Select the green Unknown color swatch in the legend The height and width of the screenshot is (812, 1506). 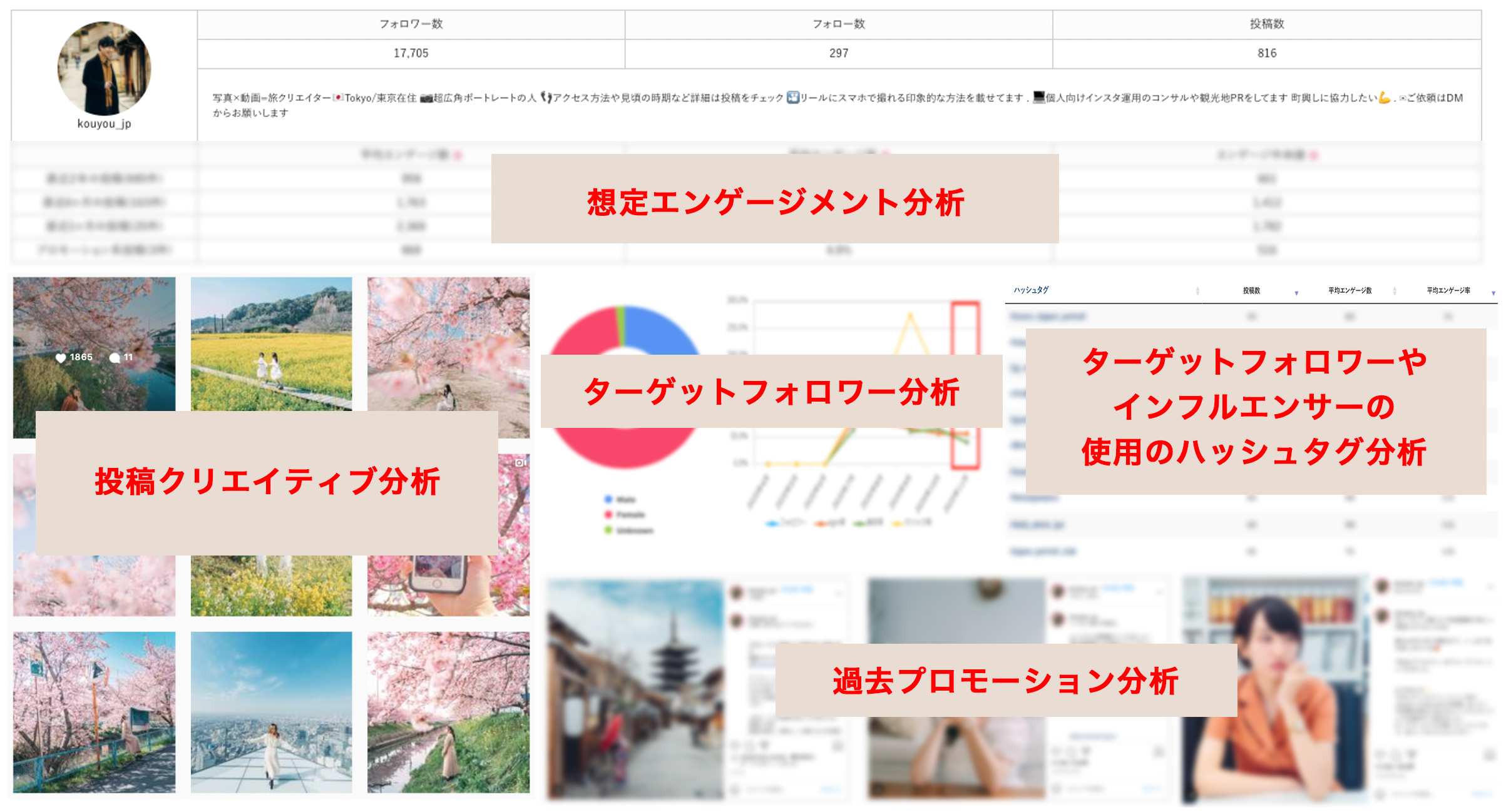pyautogui.click(x=608, y=530)
